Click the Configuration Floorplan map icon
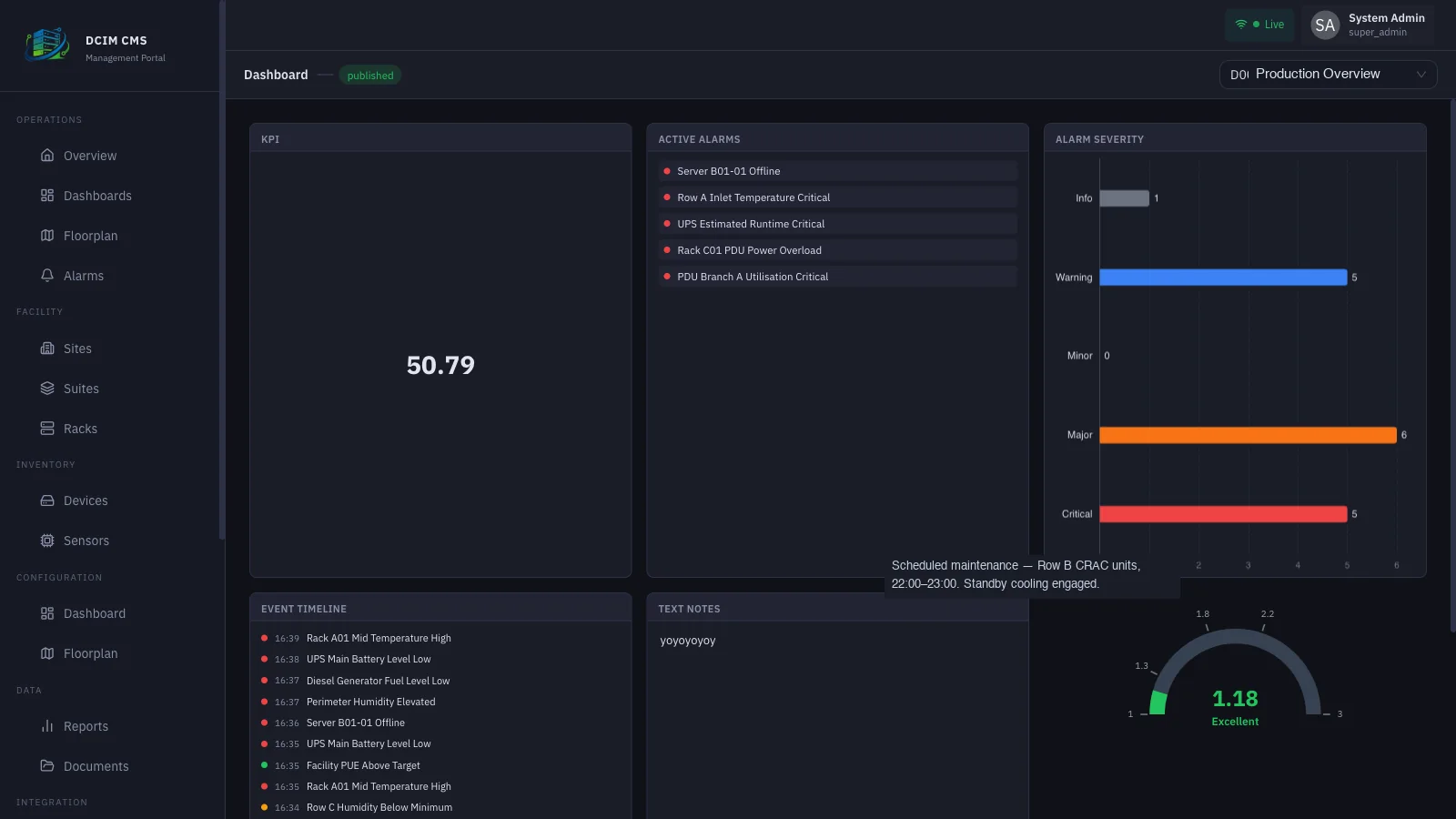Screen dimensions: 1456x819 tap(47, 653)
